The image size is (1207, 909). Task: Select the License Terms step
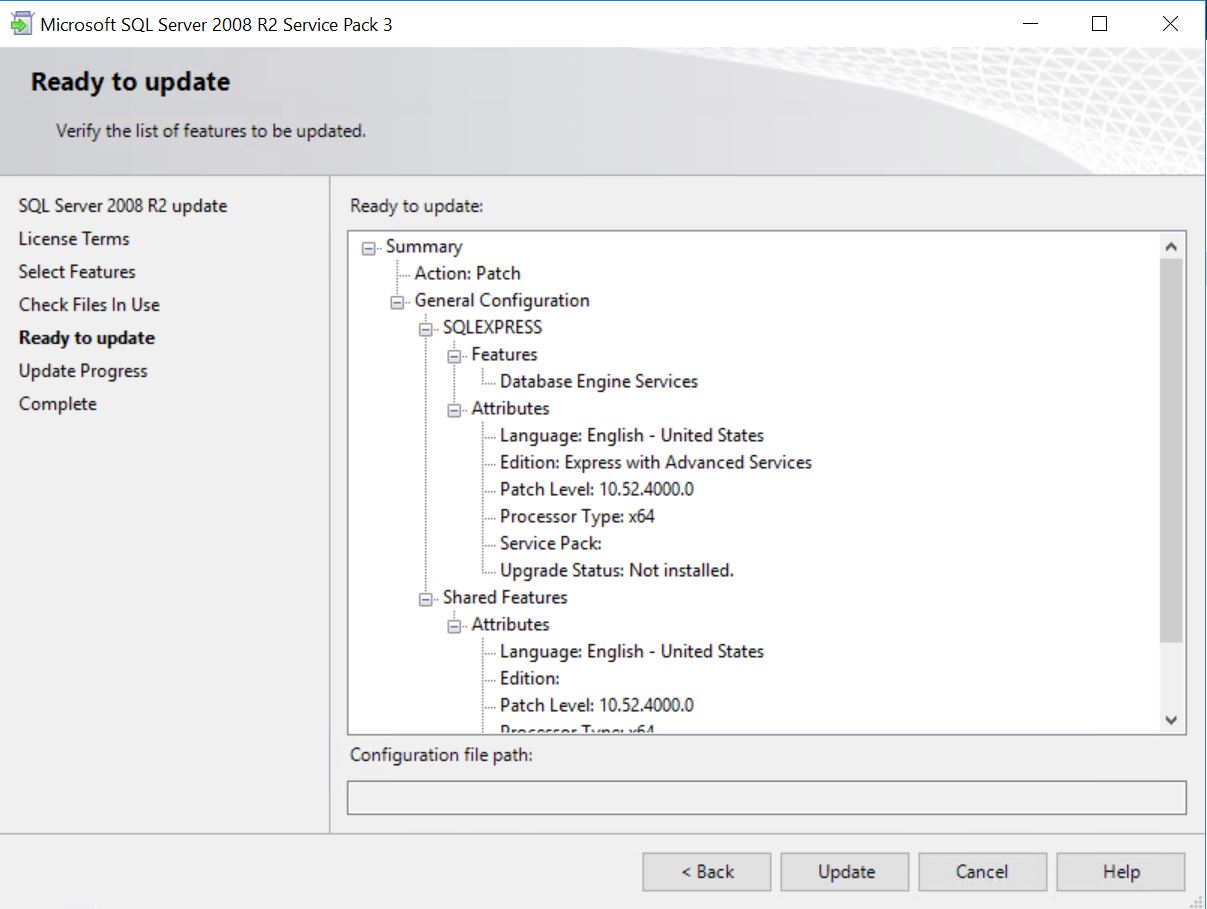pos(74,239)
